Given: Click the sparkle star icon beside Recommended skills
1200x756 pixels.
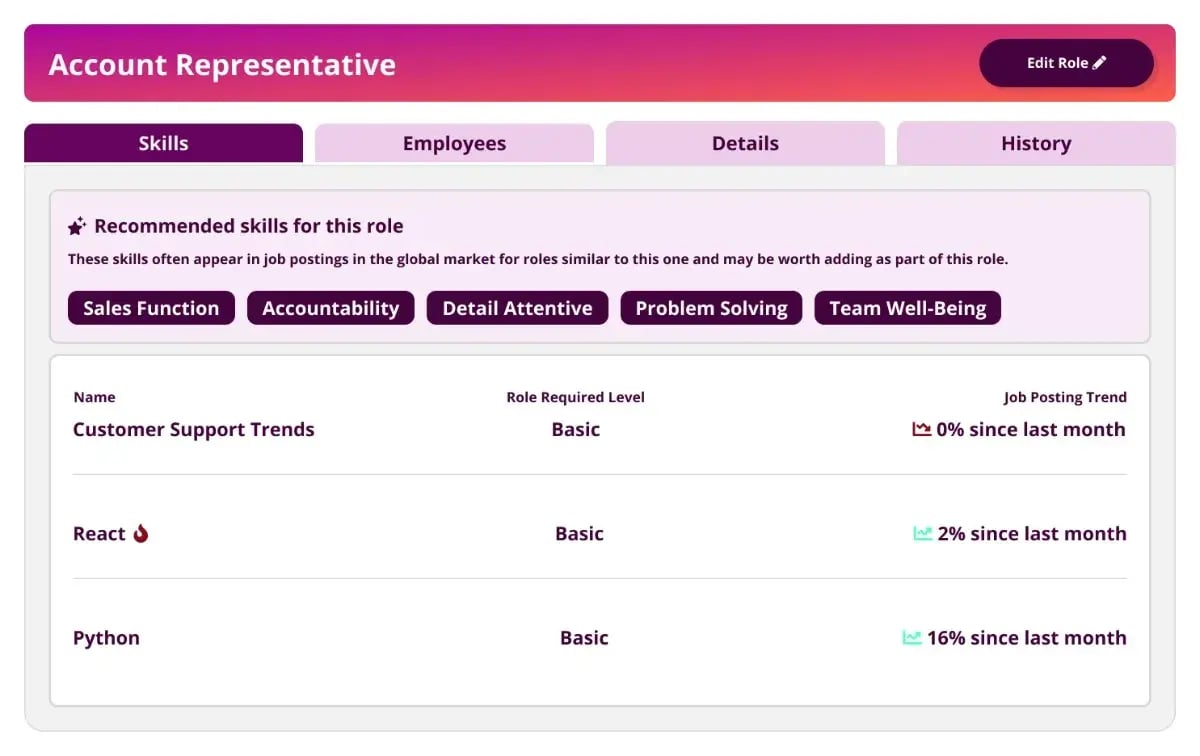Looking at the screenshot, I should pyautogui.click(x=77, y=226).
